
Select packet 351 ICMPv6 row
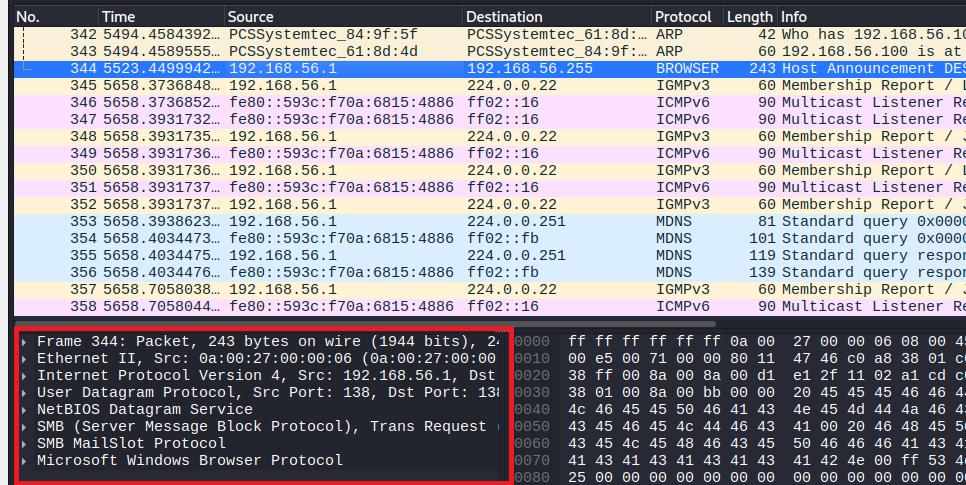[490, 187]
